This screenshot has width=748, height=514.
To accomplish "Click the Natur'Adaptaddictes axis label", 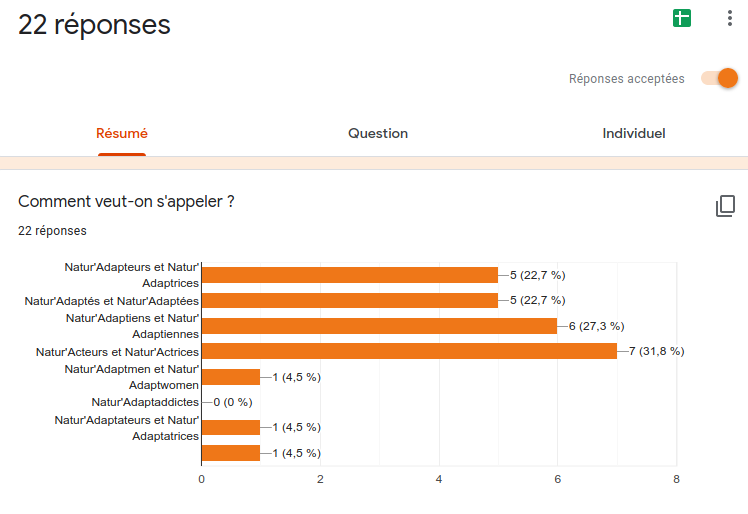I will point(145,402).
